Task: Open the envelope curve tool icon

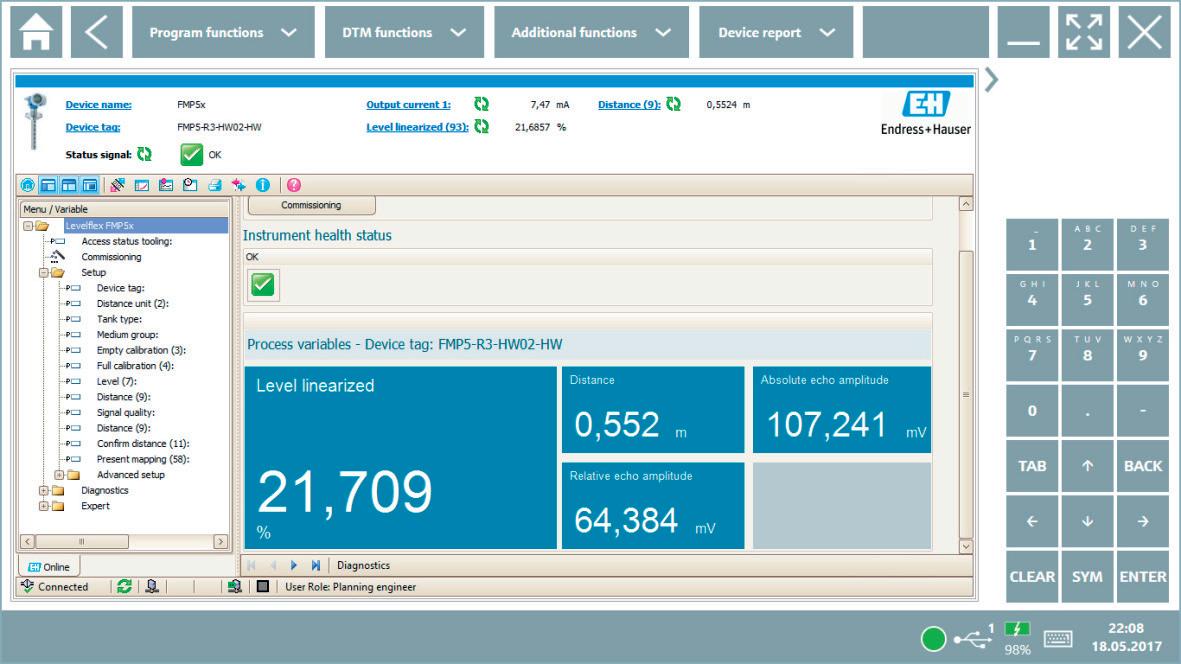Action: [x=117, y=184]
